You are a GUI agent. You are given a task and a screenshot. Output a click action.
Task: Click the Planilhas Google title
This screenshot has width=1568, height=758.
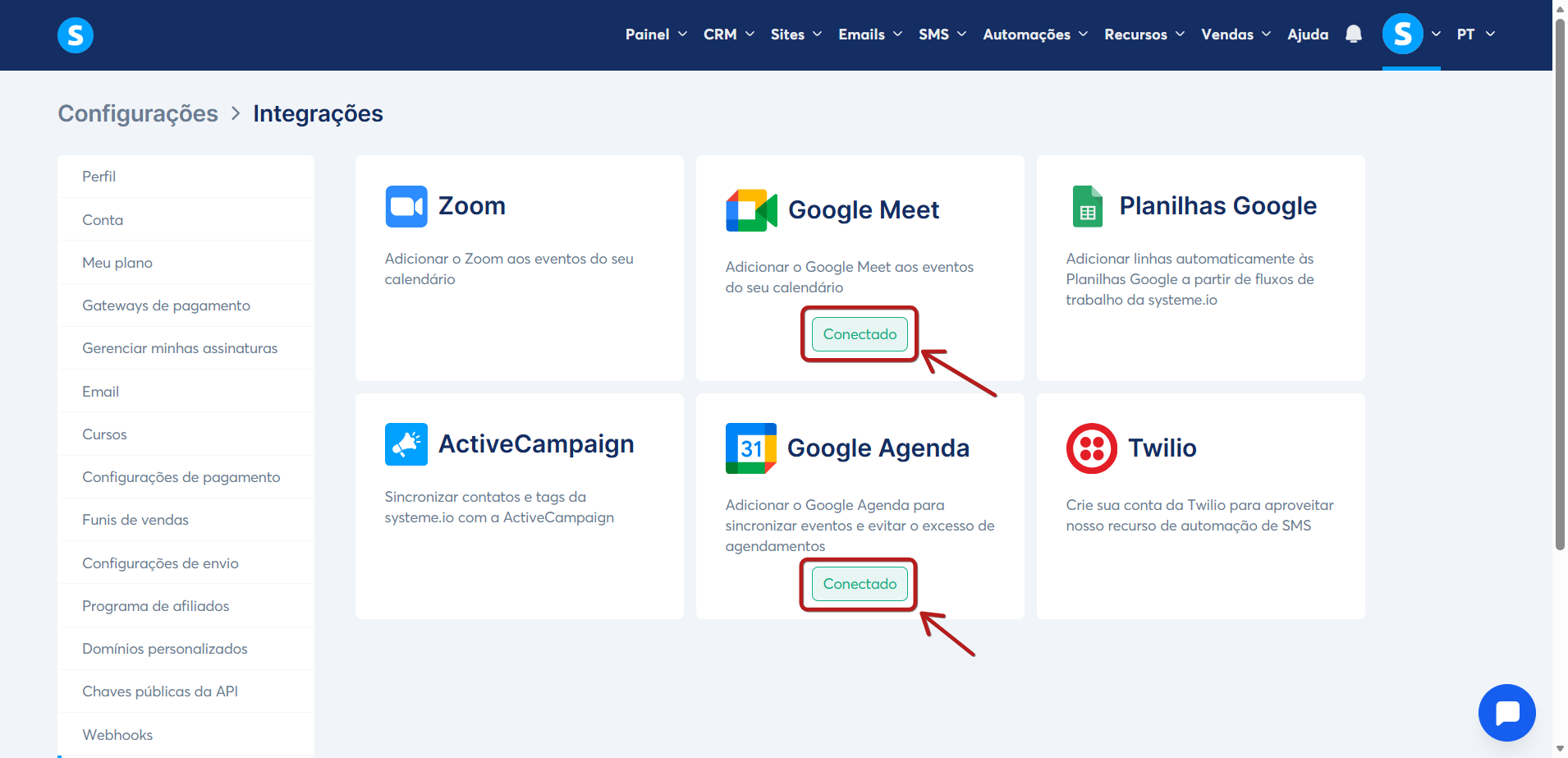coord(1218,206)
